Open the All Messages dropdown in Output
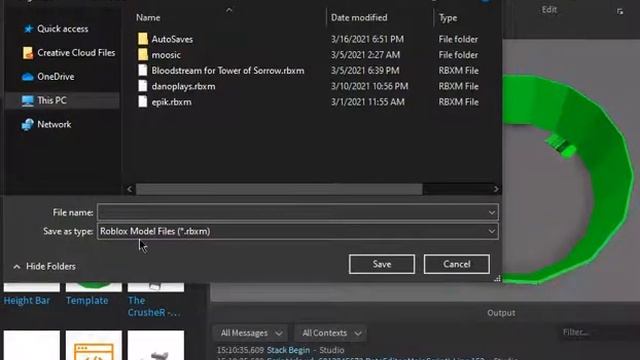The height and width of the screenshot is (360, 640). 251,333
